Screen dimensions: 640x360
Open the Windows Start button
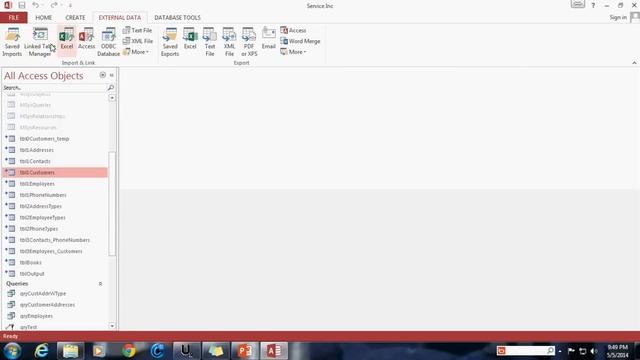(13, 351)
